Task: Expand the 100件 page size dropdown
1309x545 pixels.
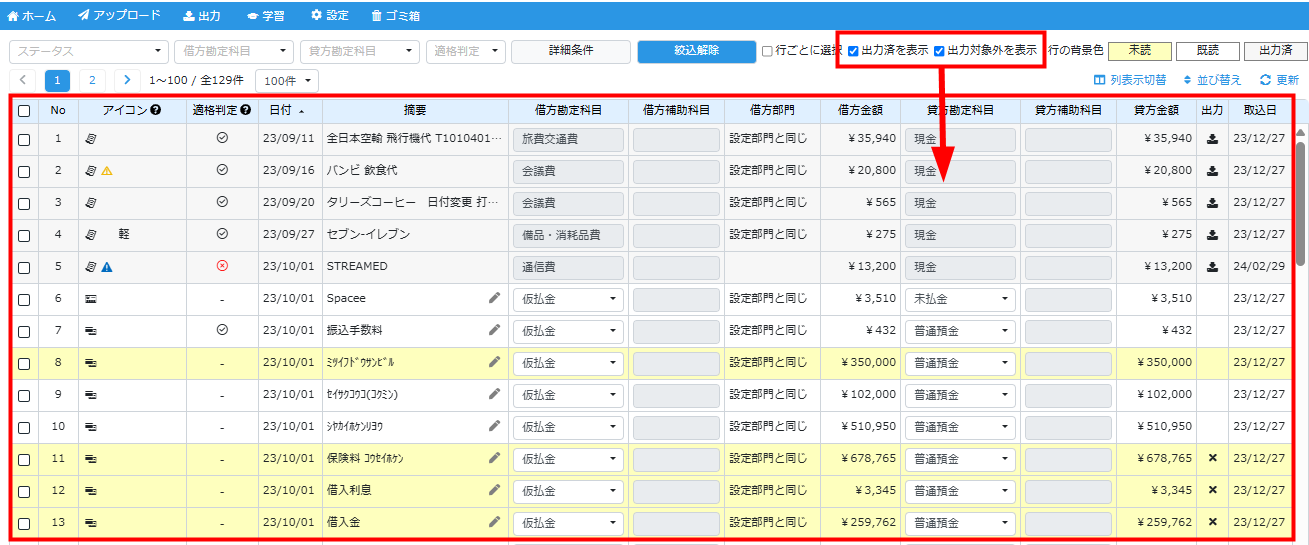Action: click(x=287, y=80)
